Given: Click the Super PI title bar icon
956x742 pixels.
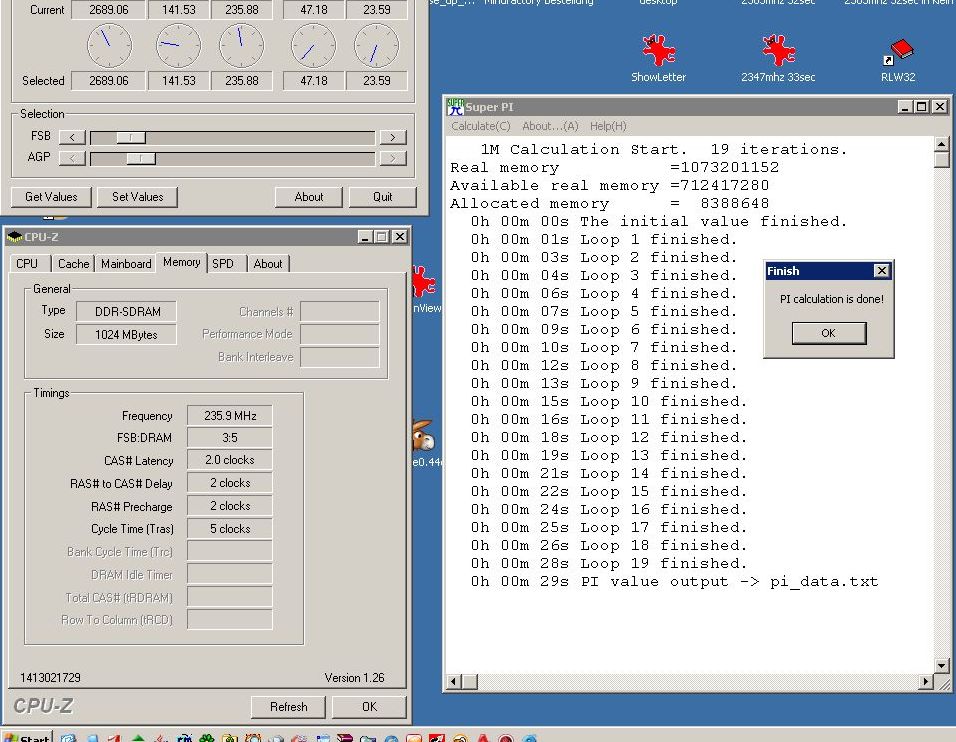Looking at the screenshot, I should coord(455,107).
